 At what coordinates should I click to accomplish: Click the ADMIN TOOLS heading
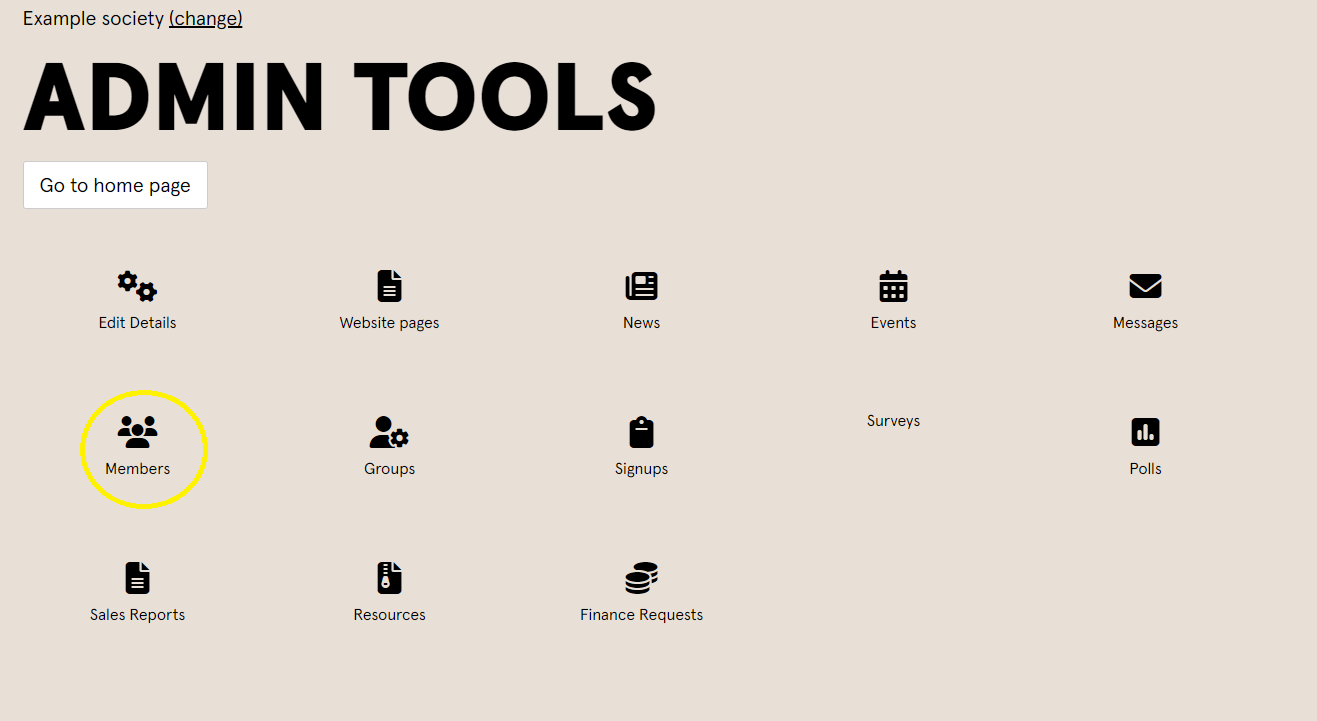(x=339, y=98)
